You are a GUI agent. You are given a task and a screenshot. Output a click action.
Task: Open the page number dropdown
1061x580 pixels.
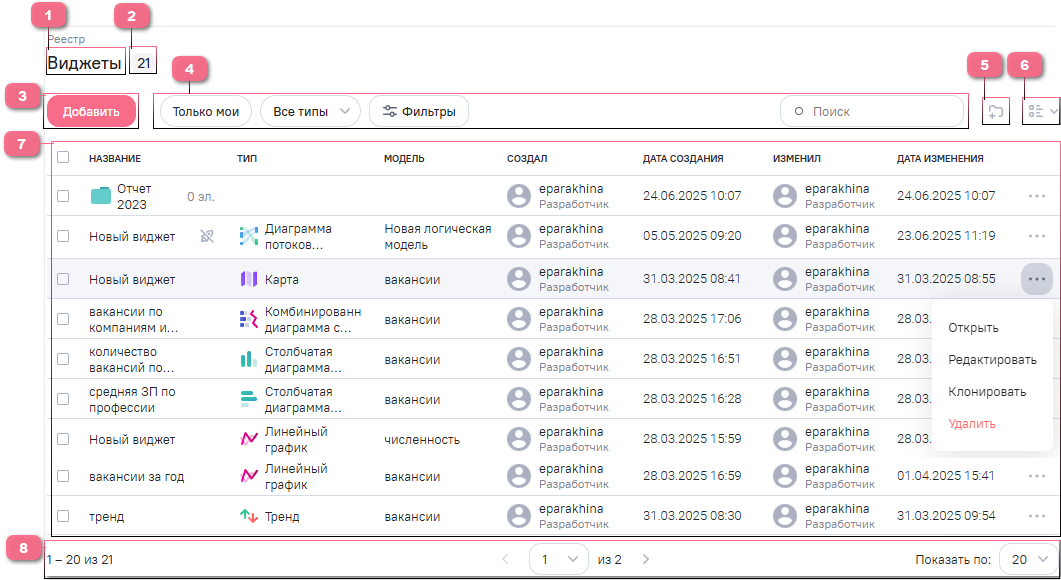tap(558, 559)
